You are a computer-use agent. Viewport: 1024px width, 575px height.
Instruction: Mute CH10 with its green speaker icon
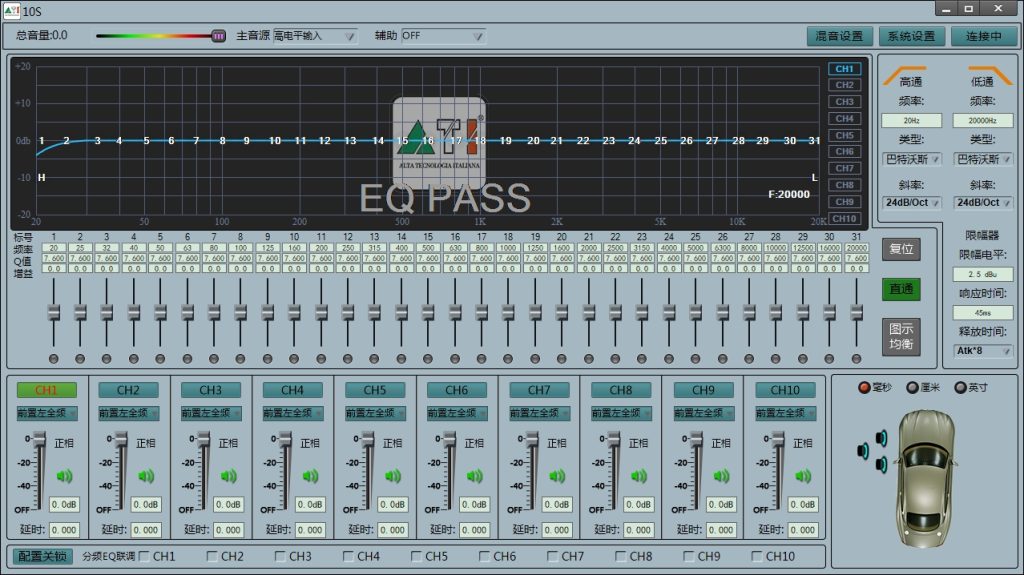point(803,476)
